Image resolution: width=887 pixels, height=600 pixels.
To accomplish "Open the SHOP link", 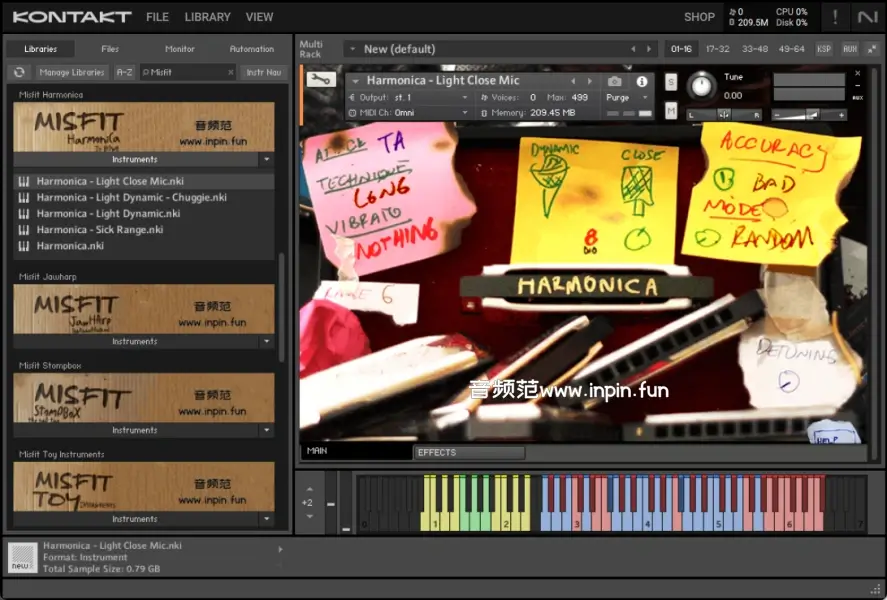I will pos(699,17).
